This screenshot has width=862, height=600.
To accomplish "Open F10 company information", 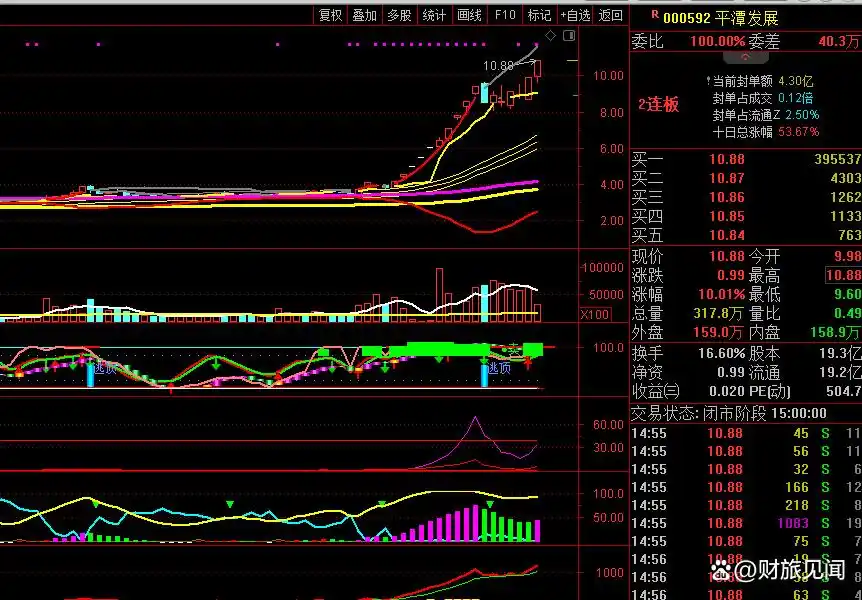I will click(x=505, y=15).
